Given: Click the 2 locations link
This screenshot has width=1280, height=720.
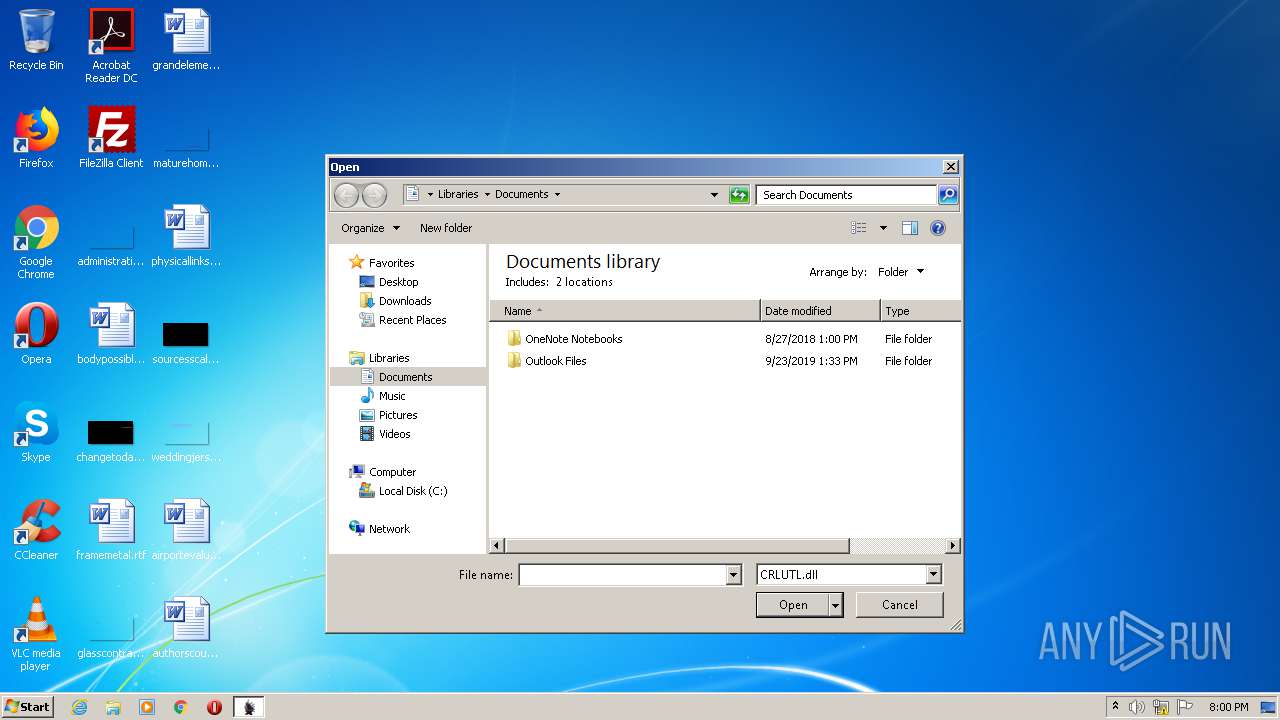Looking at the screenshot, I should [x=584, y=282].
